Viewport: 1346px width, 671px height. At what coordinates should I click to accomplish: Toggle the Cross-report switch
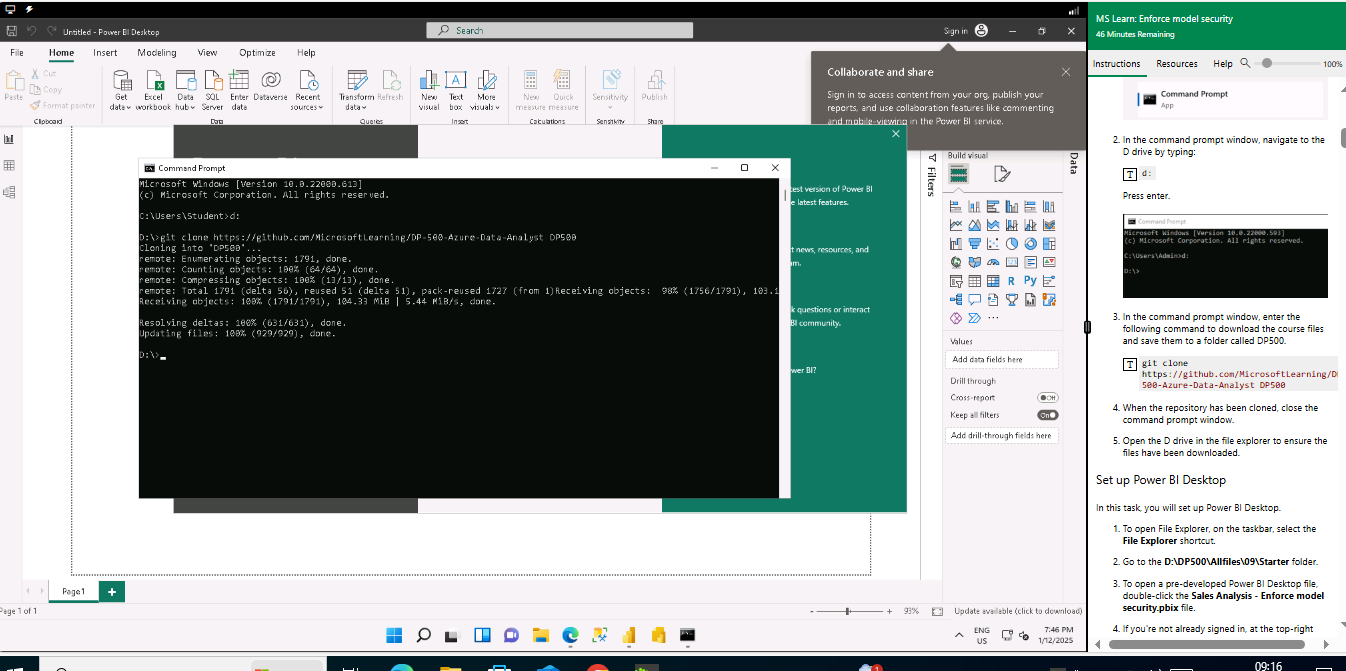(1047, 397)
